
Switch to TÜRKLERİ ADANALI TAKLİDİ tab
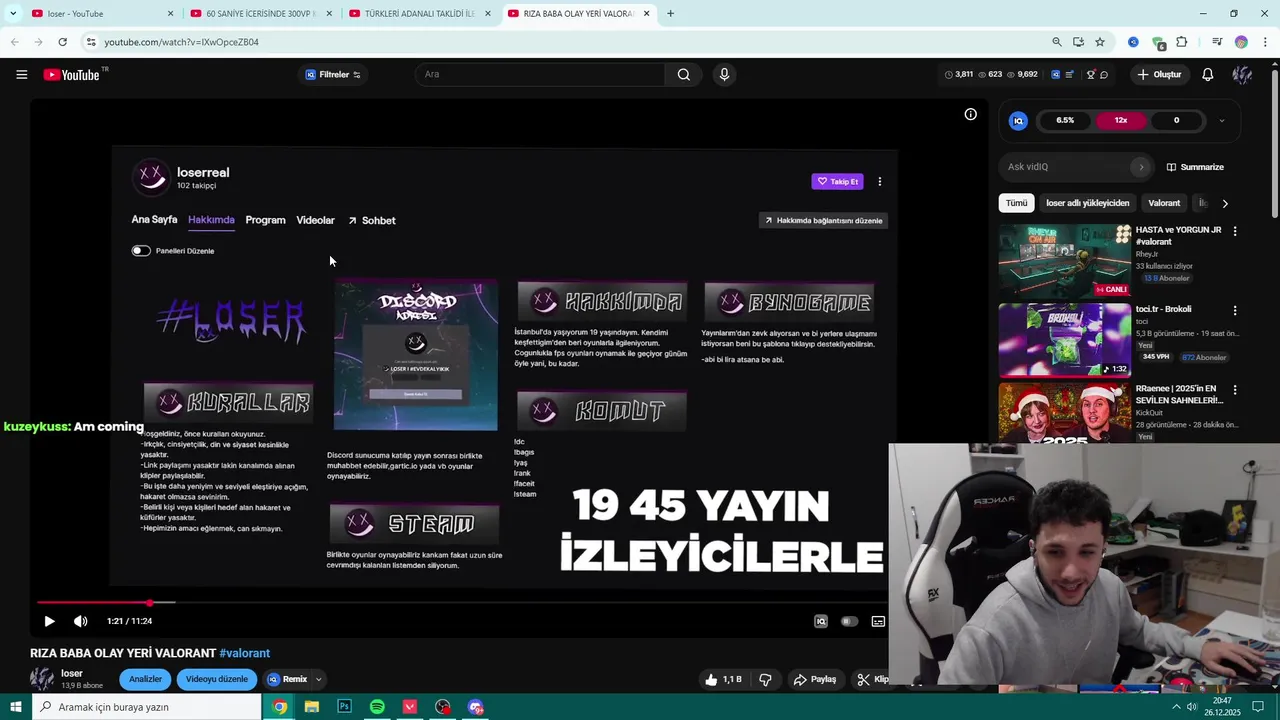420,14
